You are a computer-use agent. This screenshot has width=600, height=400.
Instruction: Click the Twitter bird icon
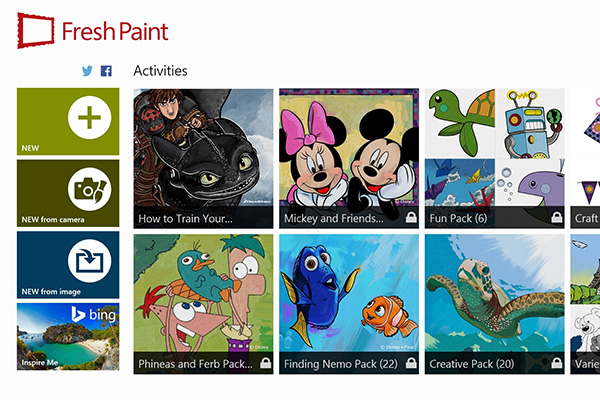(87, 71)
